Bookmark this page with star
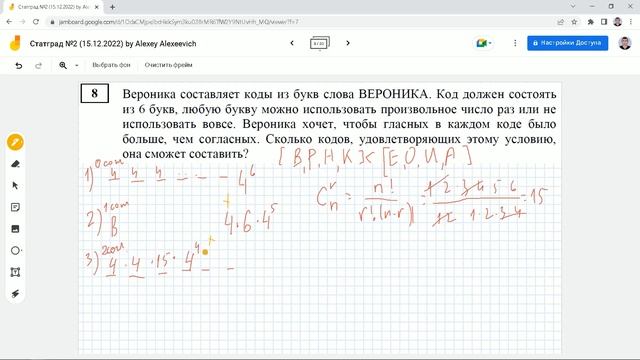The width and height of the screenshot is (640, 360). coord(574,22)
